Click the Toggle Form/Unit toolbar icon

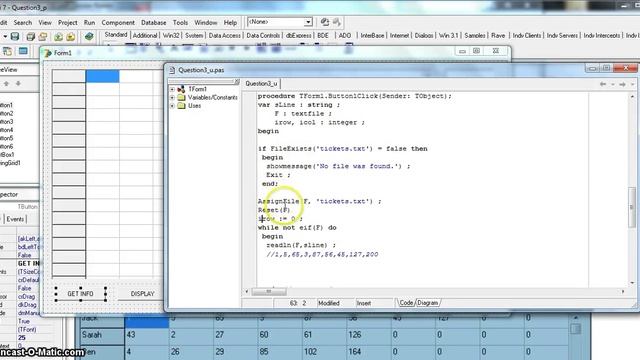click(x=7, y=51)
